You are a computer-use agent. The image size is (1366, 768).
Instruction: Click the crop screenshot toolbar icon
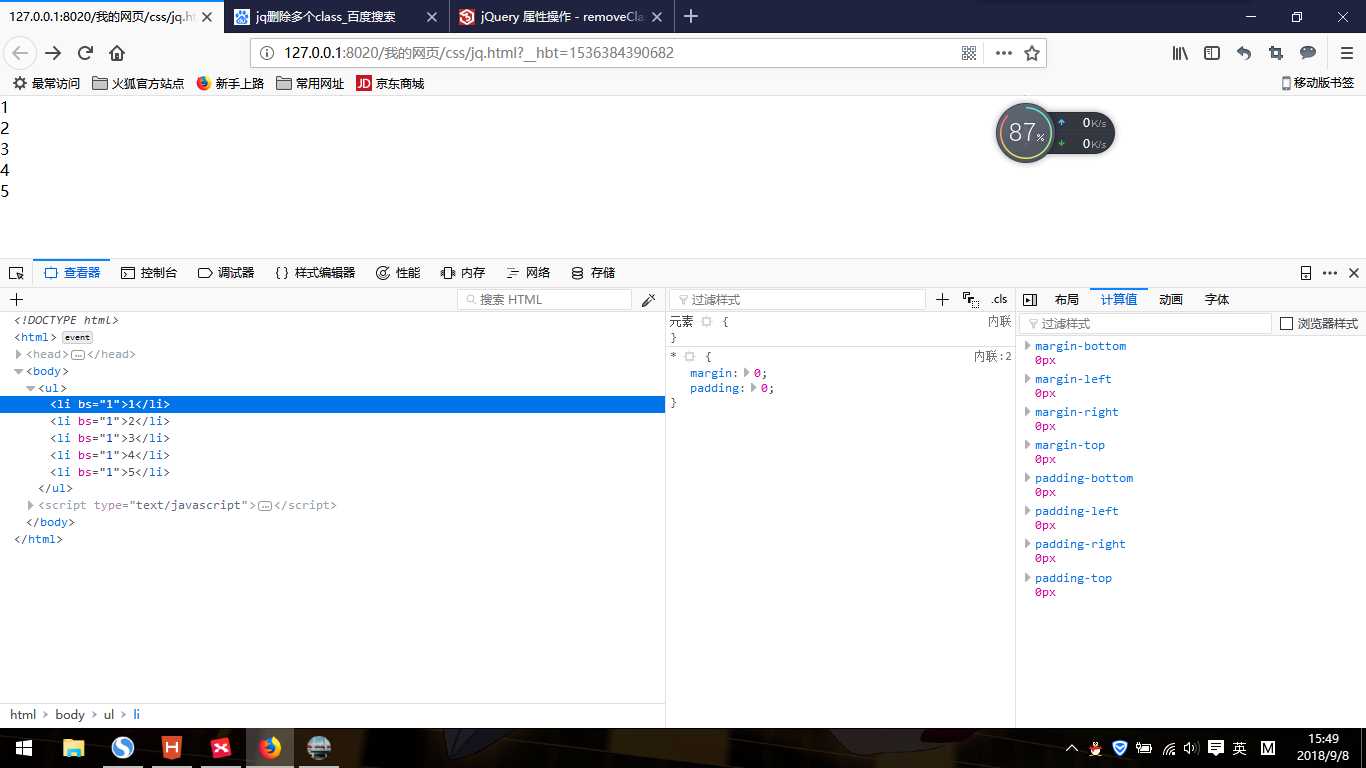coord(1276,53)
